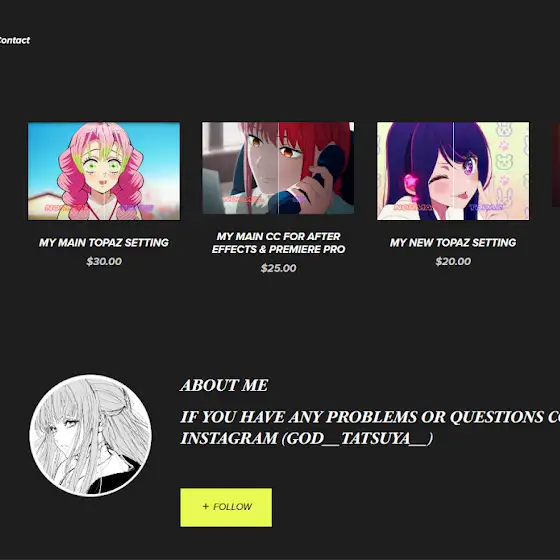Open the red-haired phone call product thumbnail
Image resolution: width=560 pixels, height=560 pixels.
pyautogui.click(x=278, y=168)
